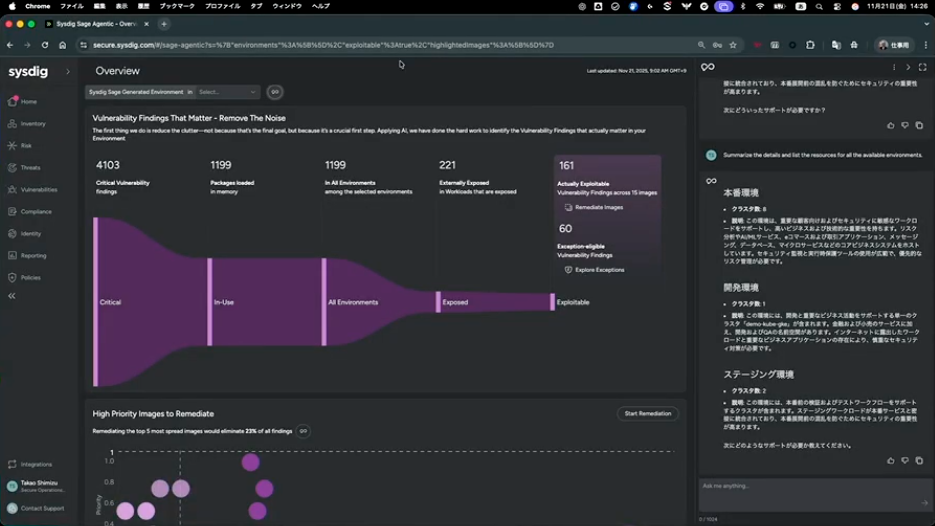Select the Policies shield icon
Image resolution: width=935 pixels, height=526 pixels.
tap(12, 277)
